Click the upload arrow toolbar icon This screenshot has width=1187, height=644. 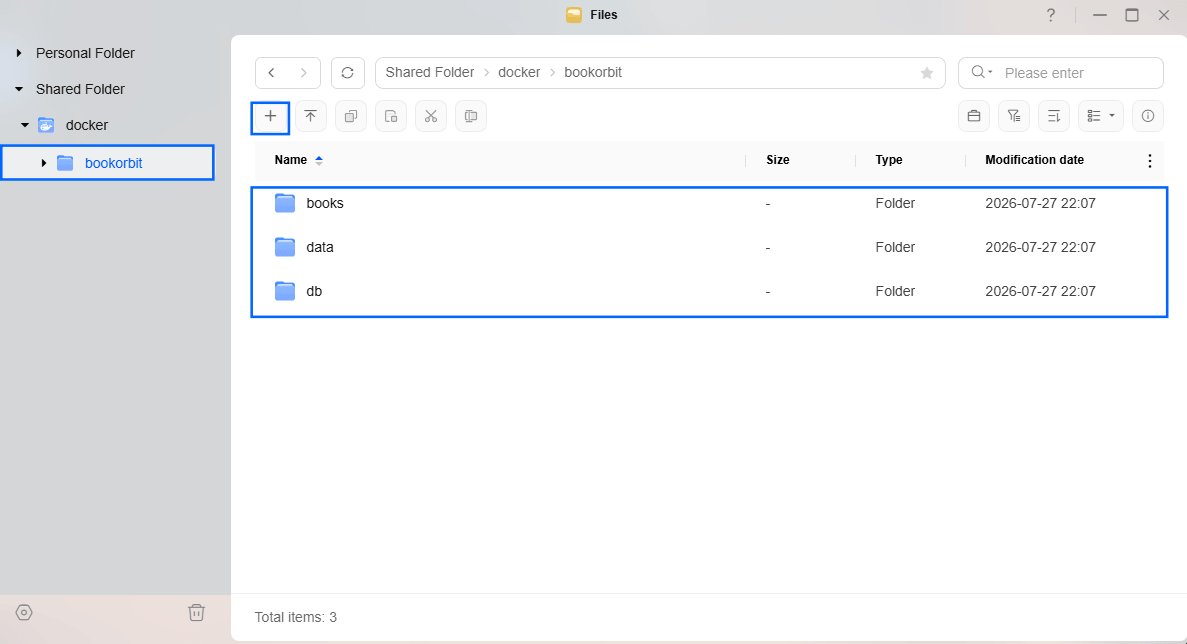(x=310, y=117)
